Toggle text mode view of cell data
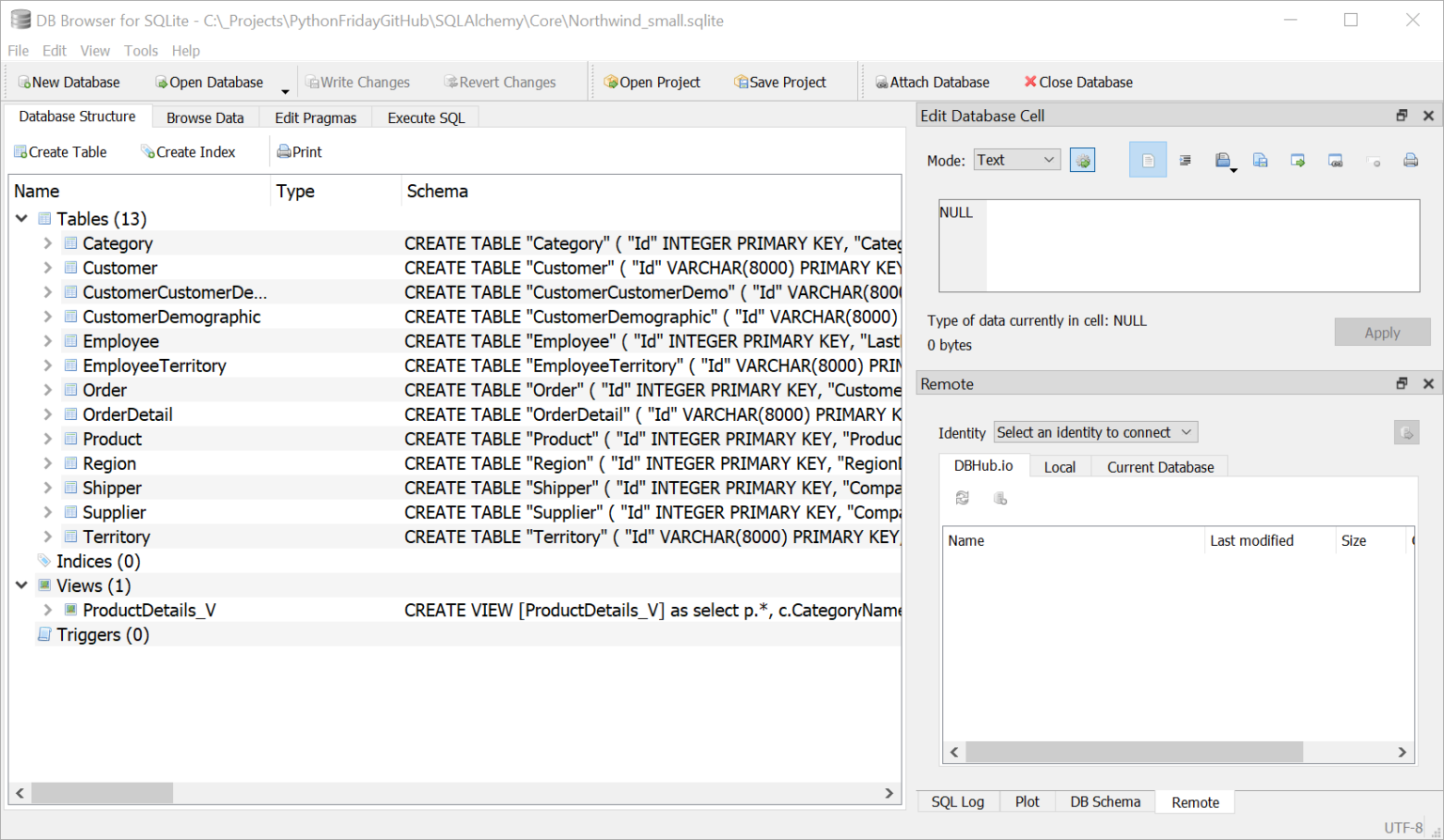Image resolution: width=1444 pixels, height=840 pixels. (1148, 160)
